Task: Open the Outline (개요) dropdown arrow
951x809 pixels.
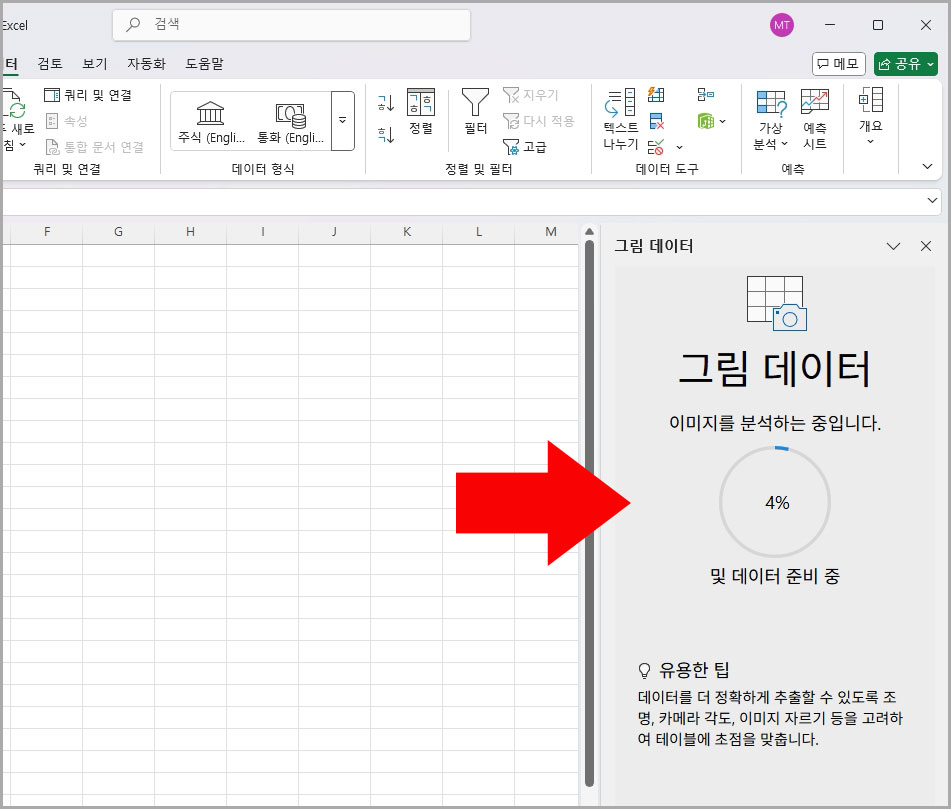Action: coord(870,142)
